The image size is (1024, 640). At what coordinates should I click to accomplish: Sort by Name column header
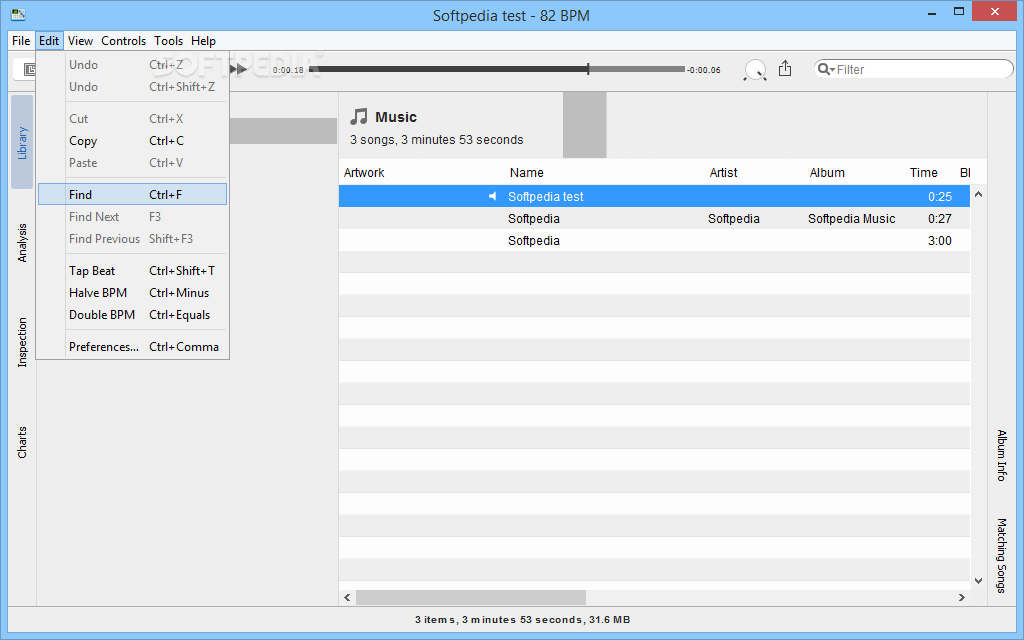[526, 172]
